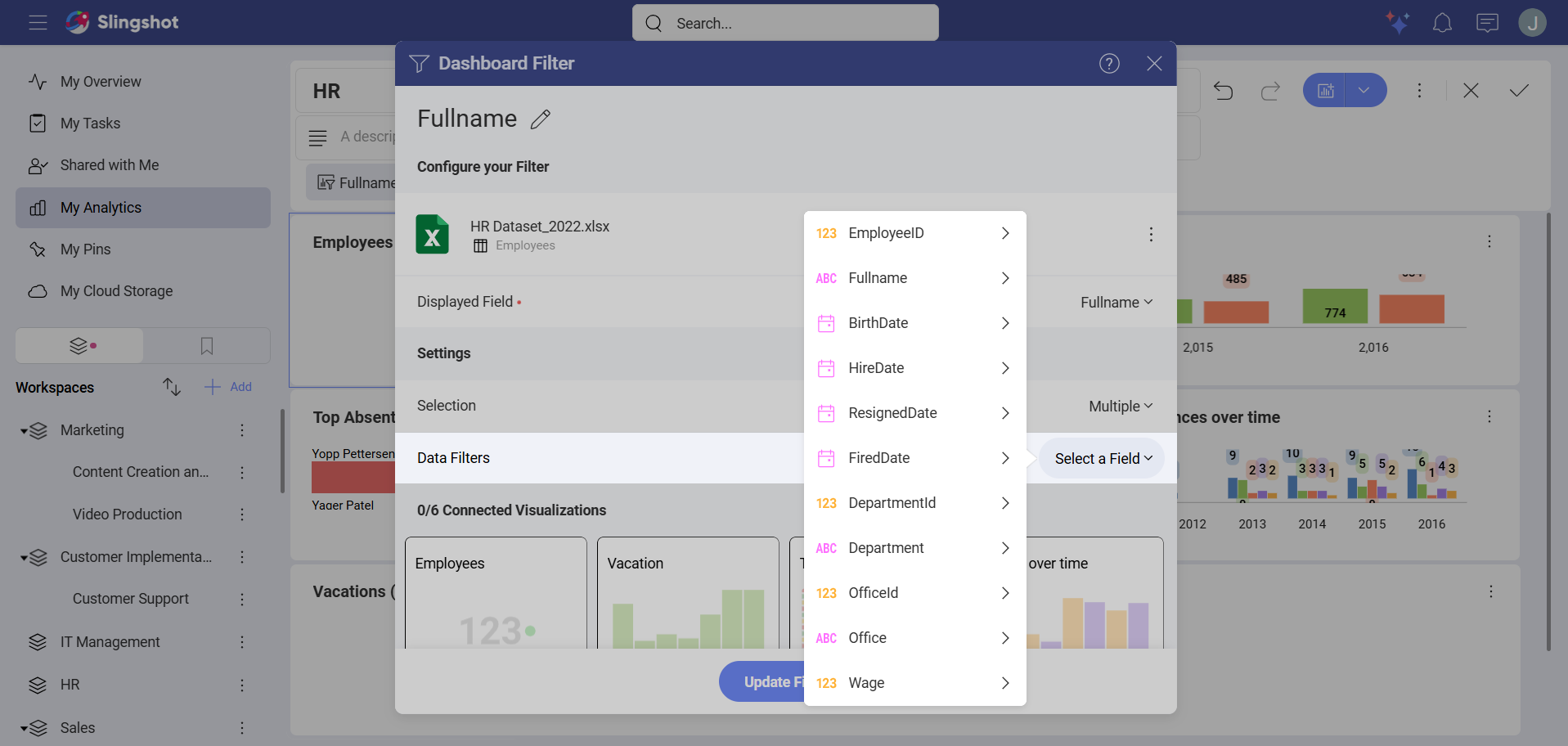This screenshot has width=1568, height=746.
Task: Expand the Office field chevron
Action: 1005,639
